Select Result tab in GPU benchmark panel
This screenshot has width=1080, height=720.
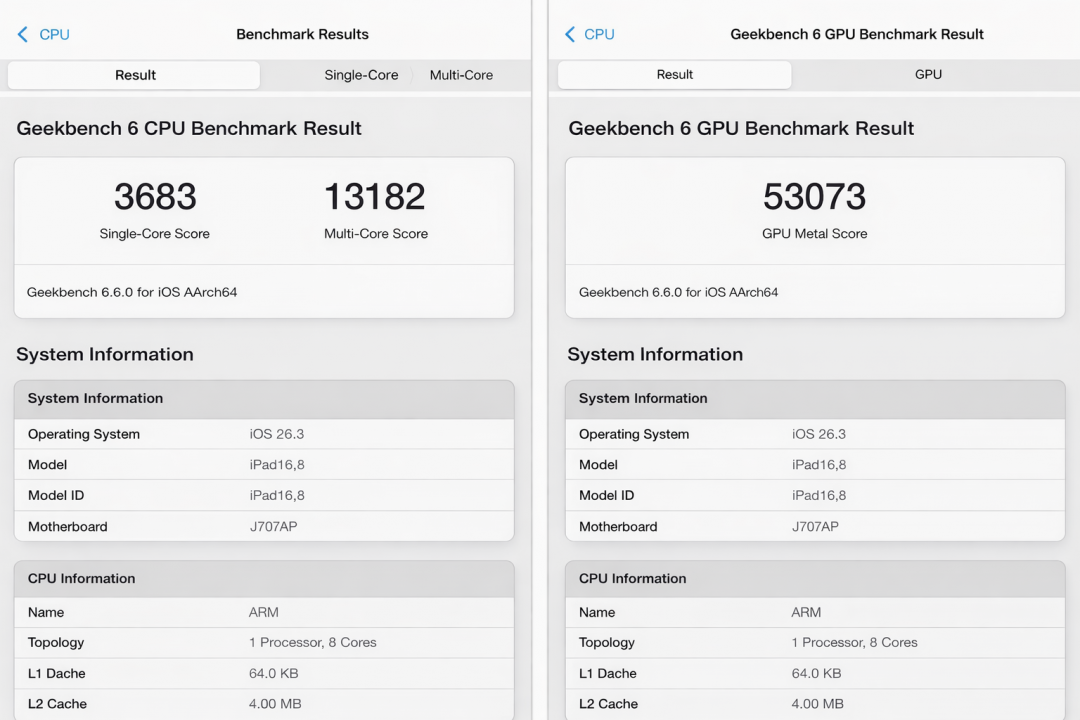(674, 74)
